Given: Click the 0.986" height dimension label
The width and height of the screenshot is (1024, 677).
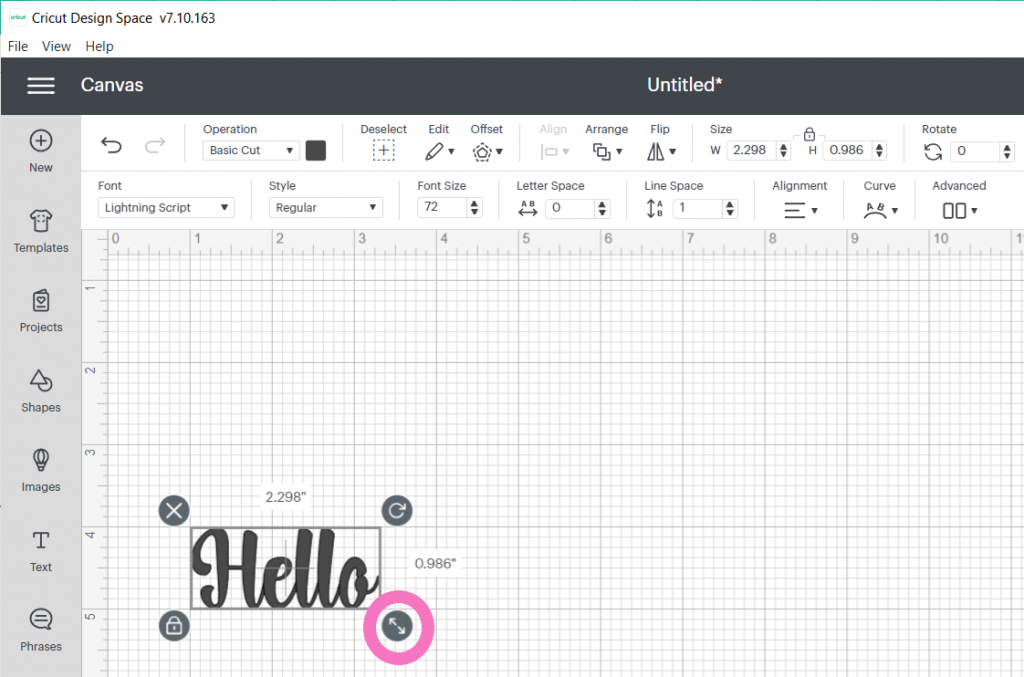Looking at the screenshot, I should (x=436, y=563).
